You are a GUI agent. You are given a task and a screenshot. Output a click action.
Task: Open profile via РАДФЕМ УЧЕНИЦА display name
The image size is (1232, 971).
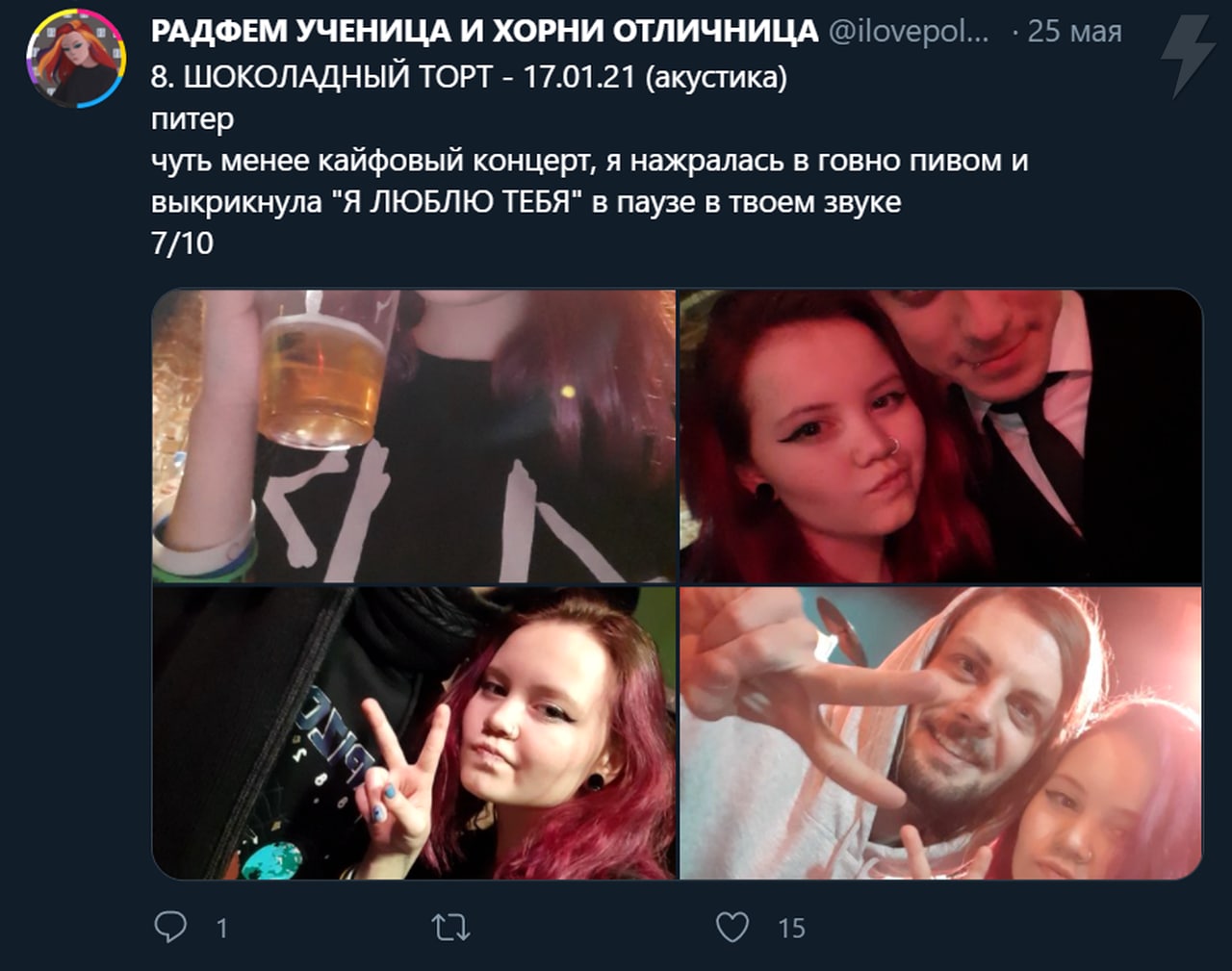click(x=484, y=31)
